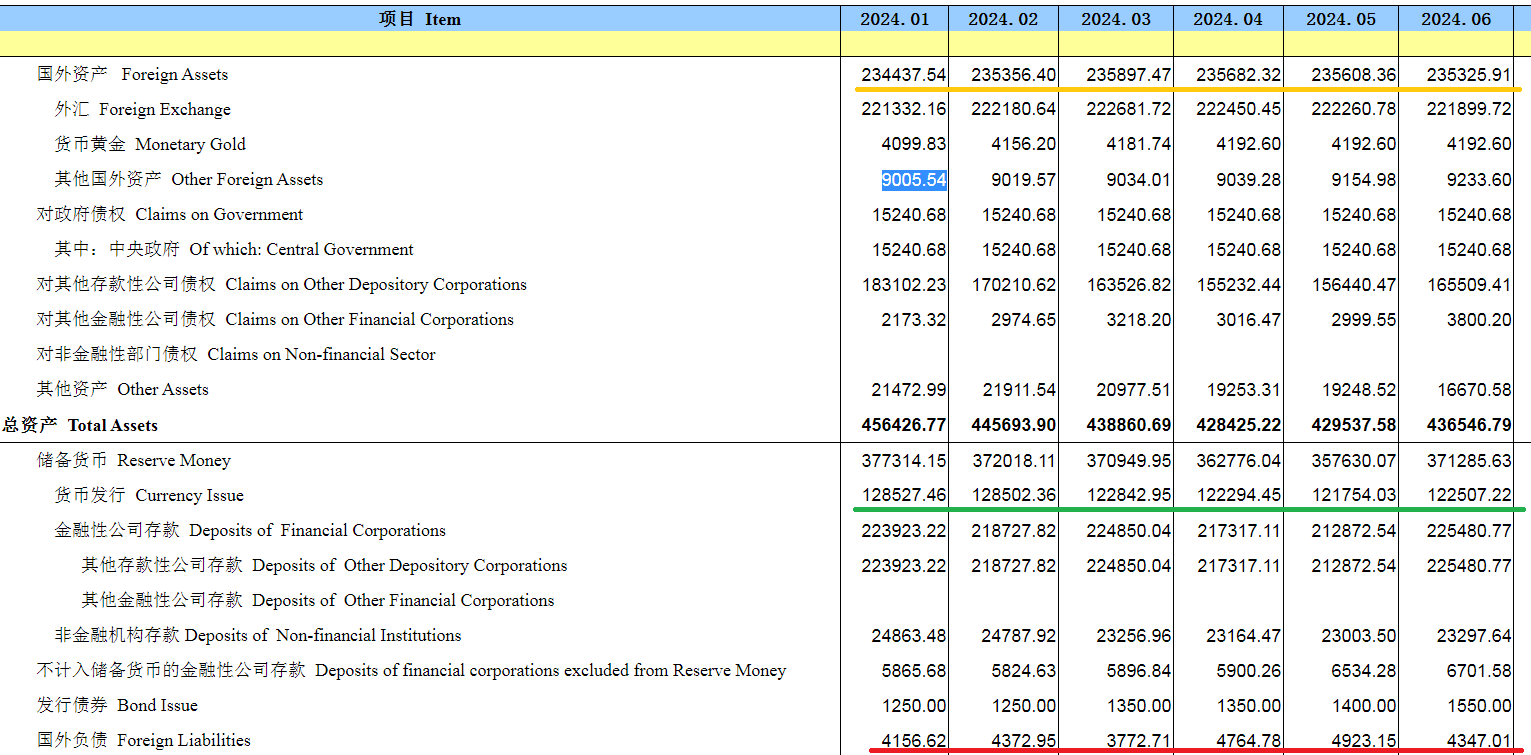Click Claims on Other Financial Corporations label
The image size is (1531, 755).
275,319
